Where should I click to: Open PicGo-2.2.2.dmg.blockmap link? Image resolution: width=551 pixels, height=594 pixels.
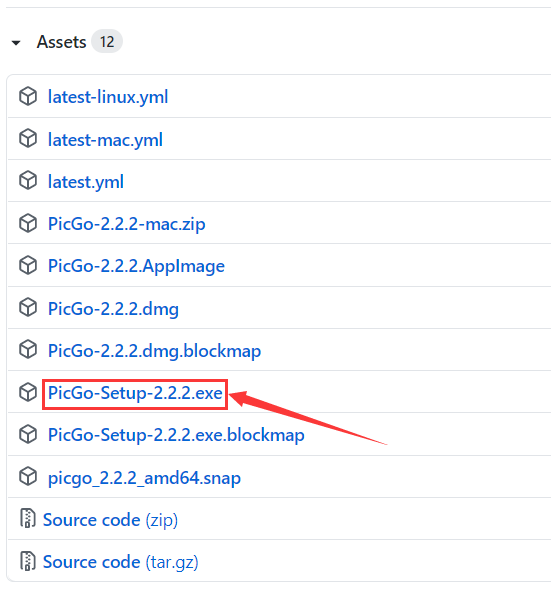point(155,351)
